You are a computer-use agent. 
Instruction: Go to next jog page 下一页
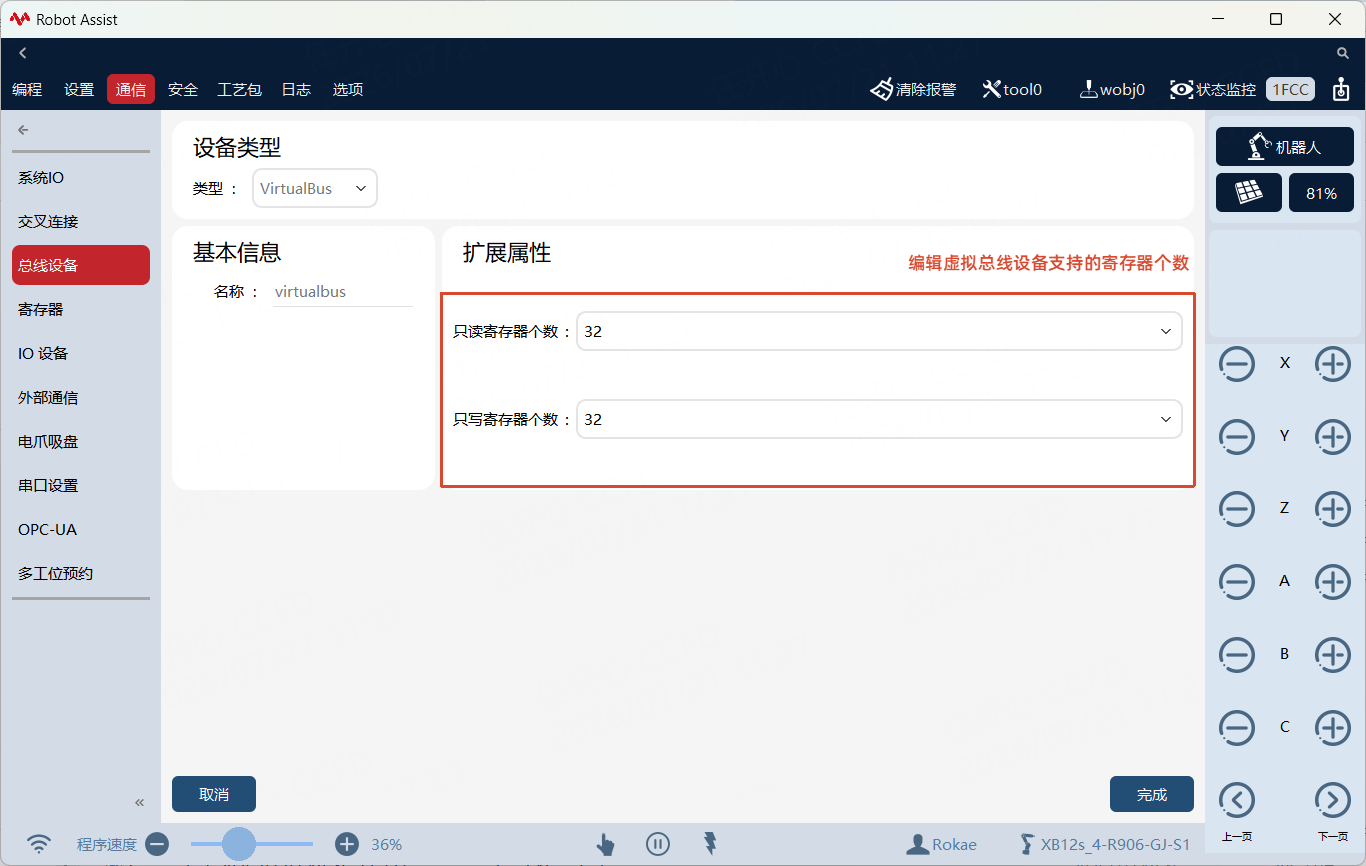tap(1333, 800)
